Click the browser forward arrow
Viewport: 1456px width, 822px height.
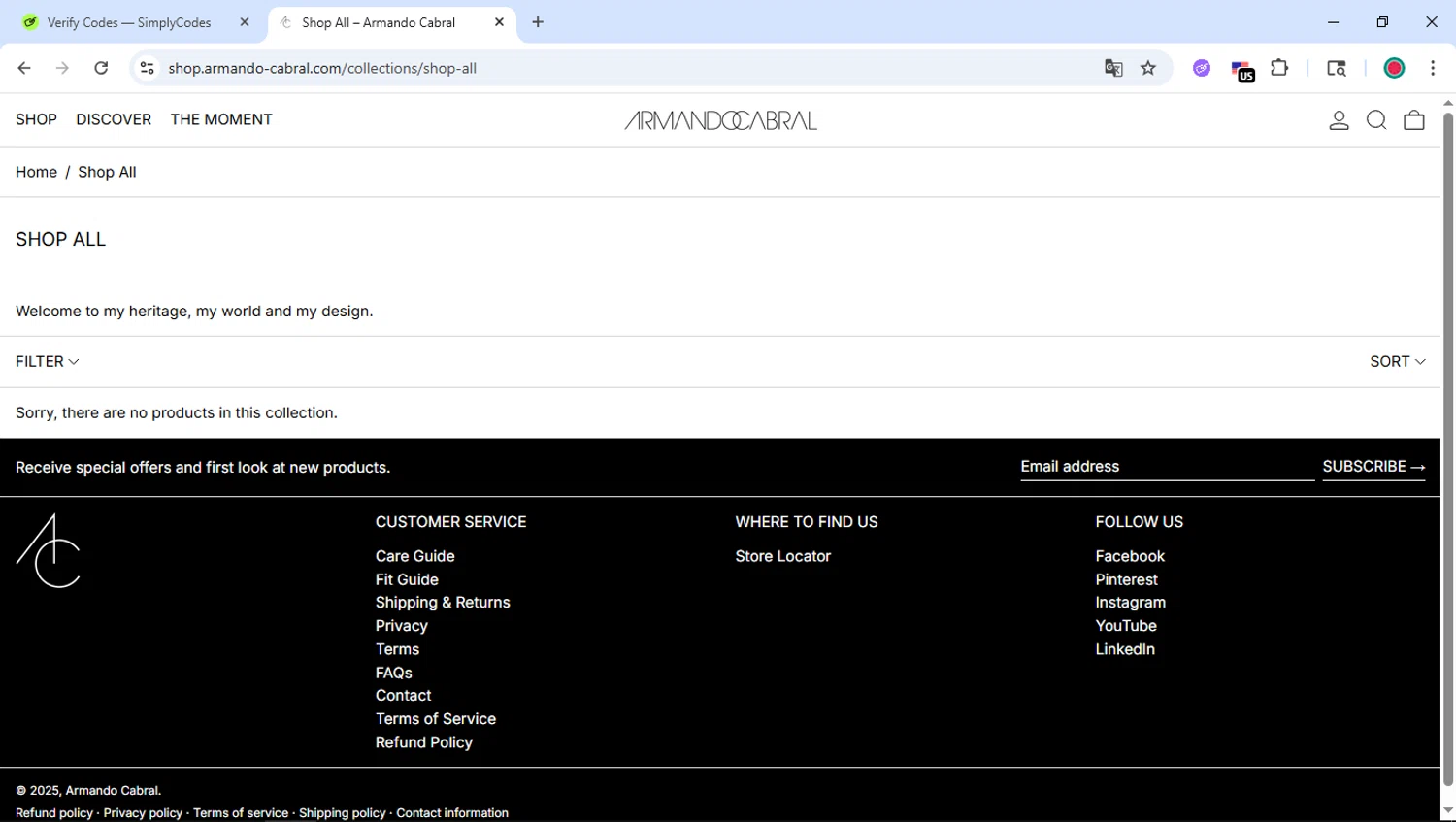62,68
